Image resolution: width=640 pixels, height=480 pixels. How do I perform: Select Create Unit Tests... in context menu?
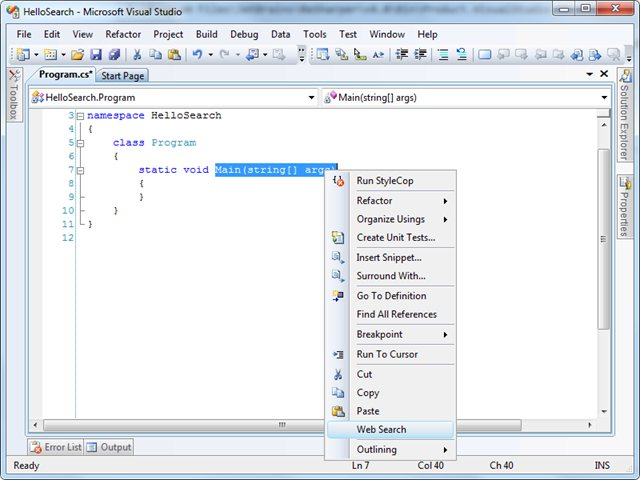coord(391,238)
